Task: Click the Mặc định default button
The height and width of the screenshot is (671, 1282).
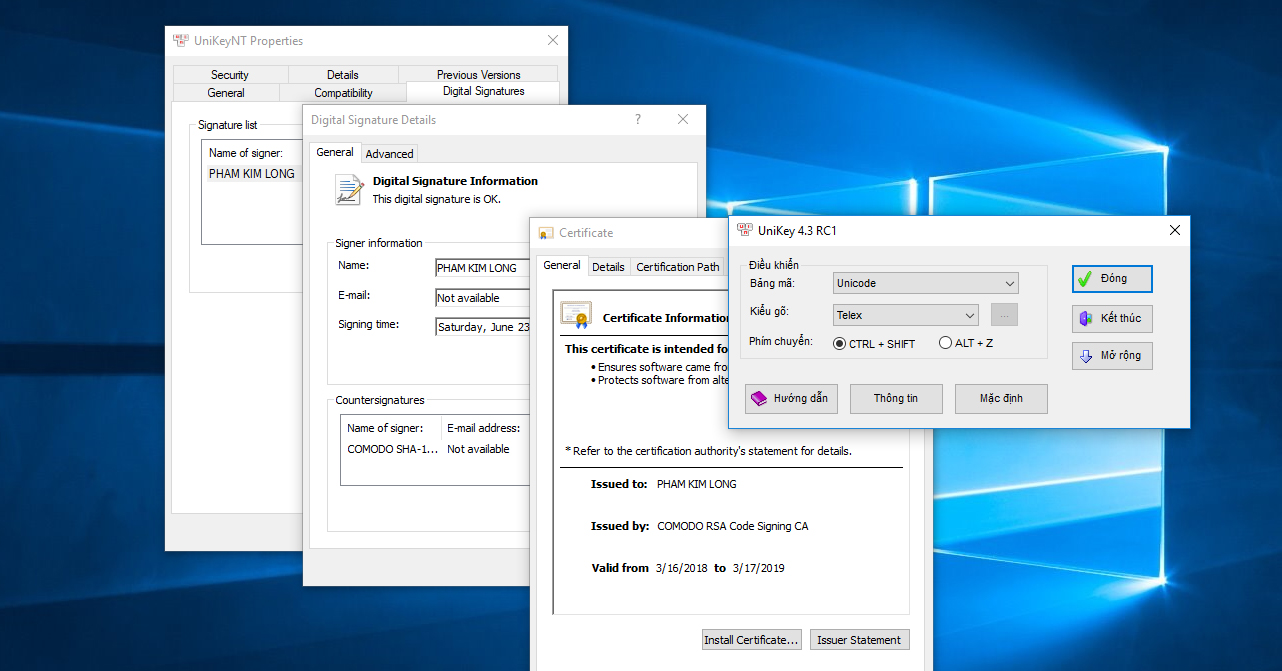Action: (1001, 398)
